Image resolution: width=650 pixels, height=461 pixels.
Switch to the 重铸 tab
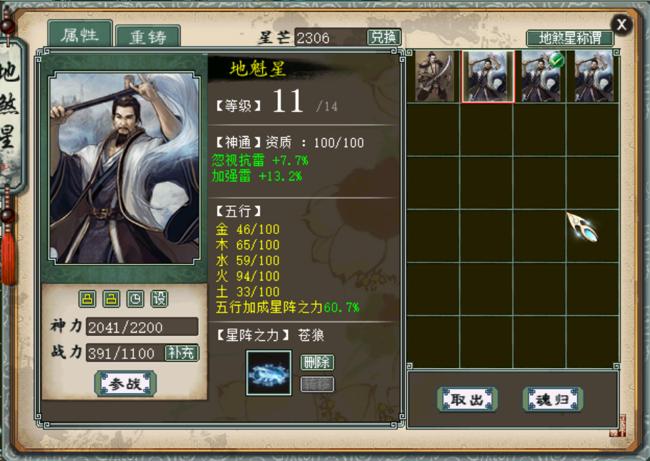[x=148, y=36]
